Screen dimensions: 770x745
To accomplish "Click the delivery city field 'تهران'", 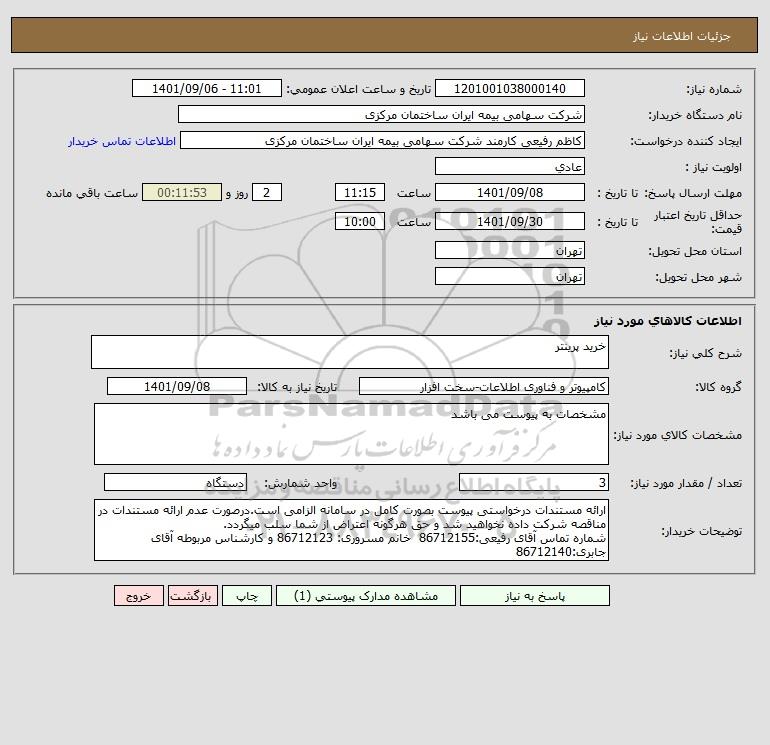I will [x=510, y=276].
